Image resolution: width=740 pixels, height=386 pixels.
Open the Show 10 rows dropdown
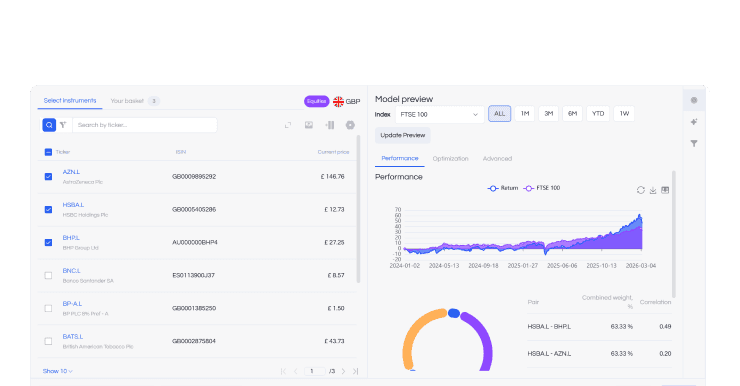click(x=58, y=371)
